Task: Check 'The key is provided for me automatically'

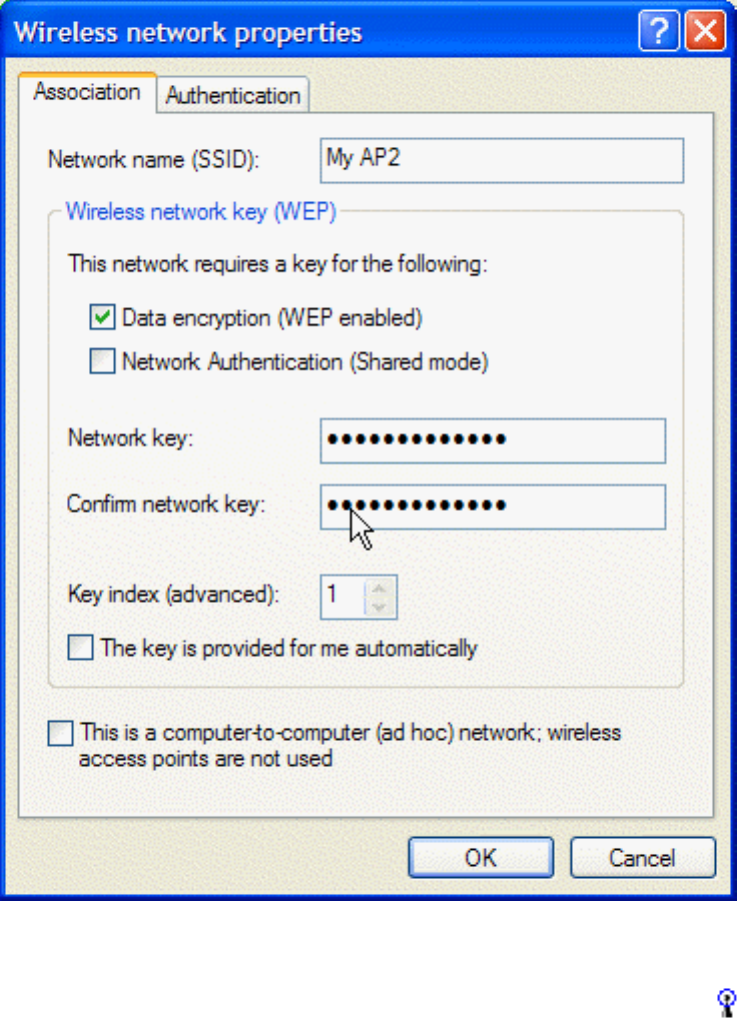Action: click(80, 648)
